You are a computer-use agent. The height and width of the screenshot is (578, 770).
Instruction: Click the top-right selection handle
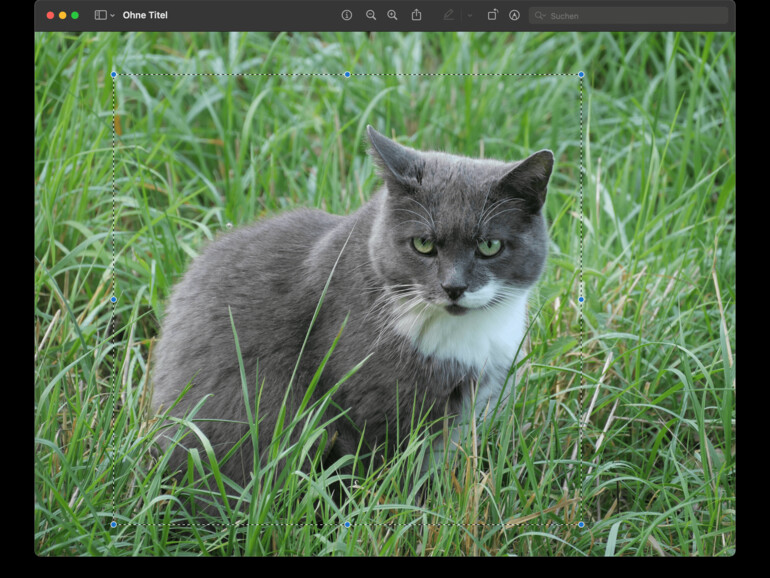[x=581, y=75]
